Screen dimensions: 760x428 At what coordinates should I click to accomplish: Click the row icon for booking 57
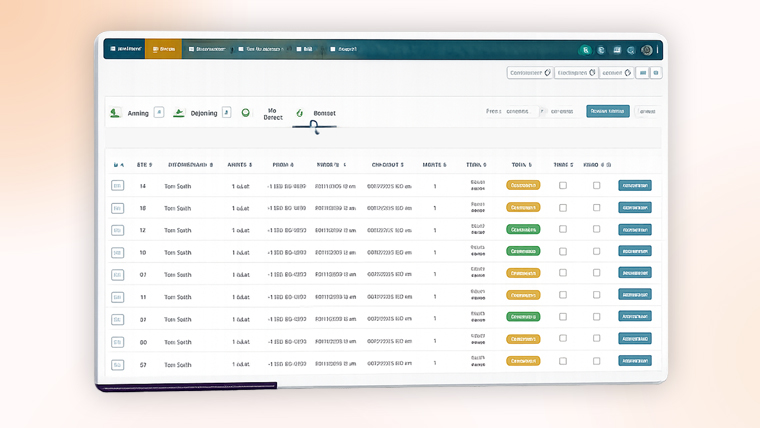[117, 365]
